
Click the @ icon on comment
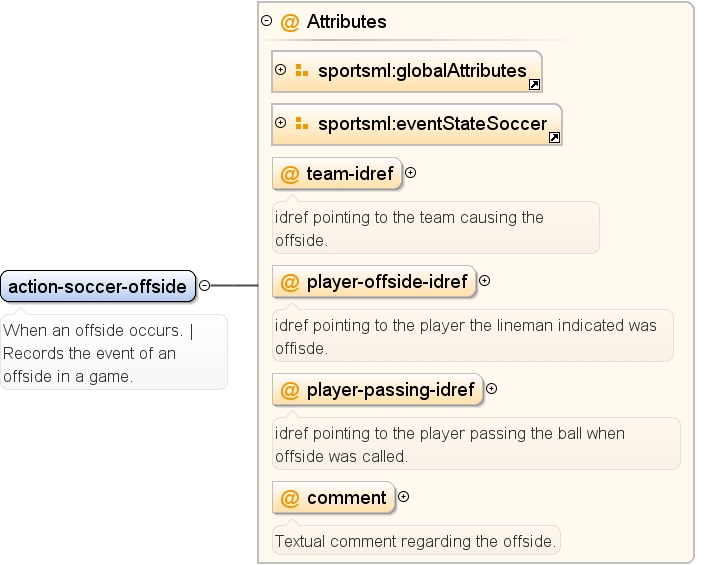290,498
